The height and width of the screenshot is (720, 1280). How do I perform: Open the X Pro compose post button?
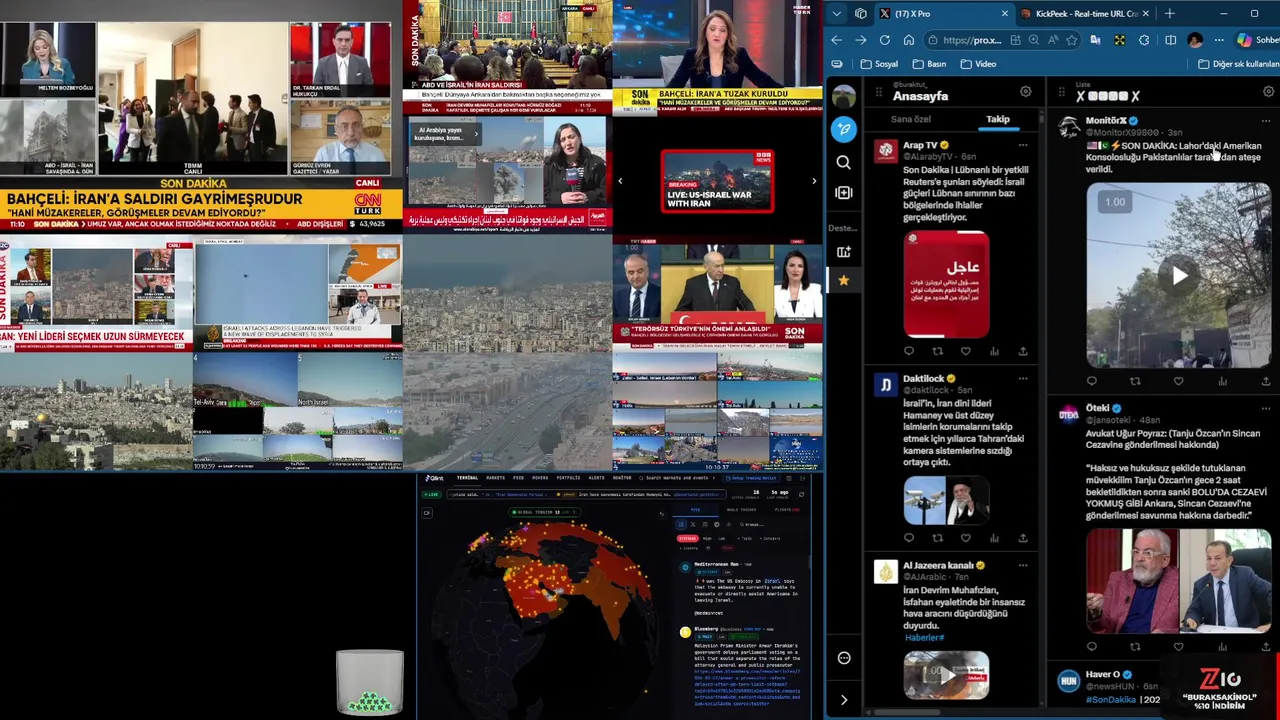[844, 129]
